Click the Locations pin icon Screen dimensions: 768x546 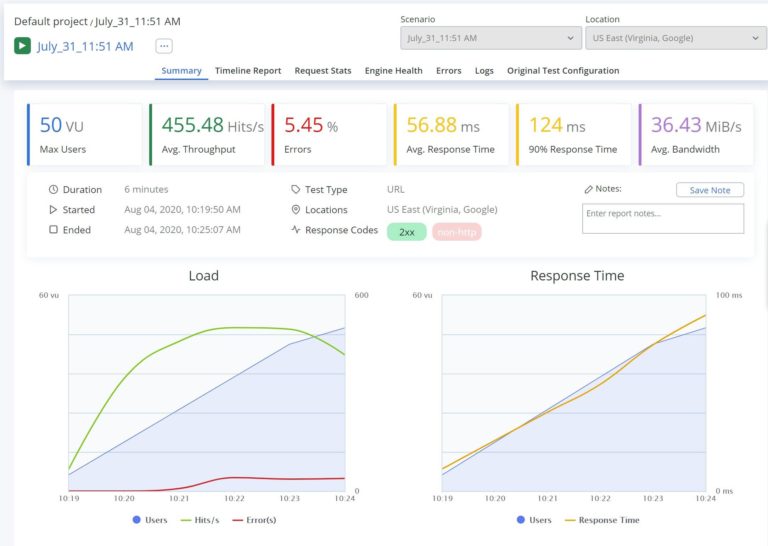coord(295,210)
